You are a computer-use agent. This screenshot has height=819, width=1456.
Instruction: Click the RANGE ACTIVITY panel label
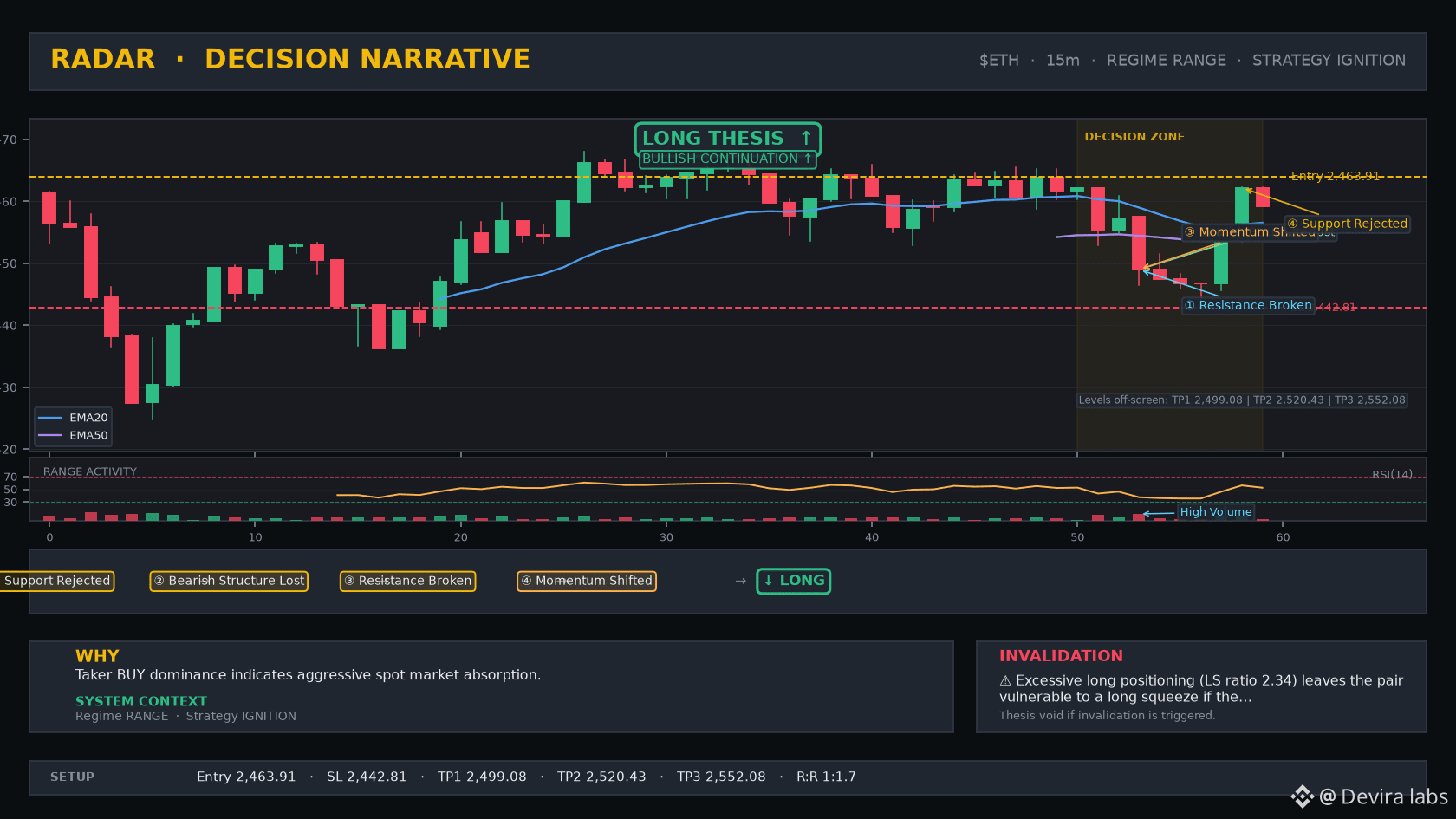coord(90,471)
